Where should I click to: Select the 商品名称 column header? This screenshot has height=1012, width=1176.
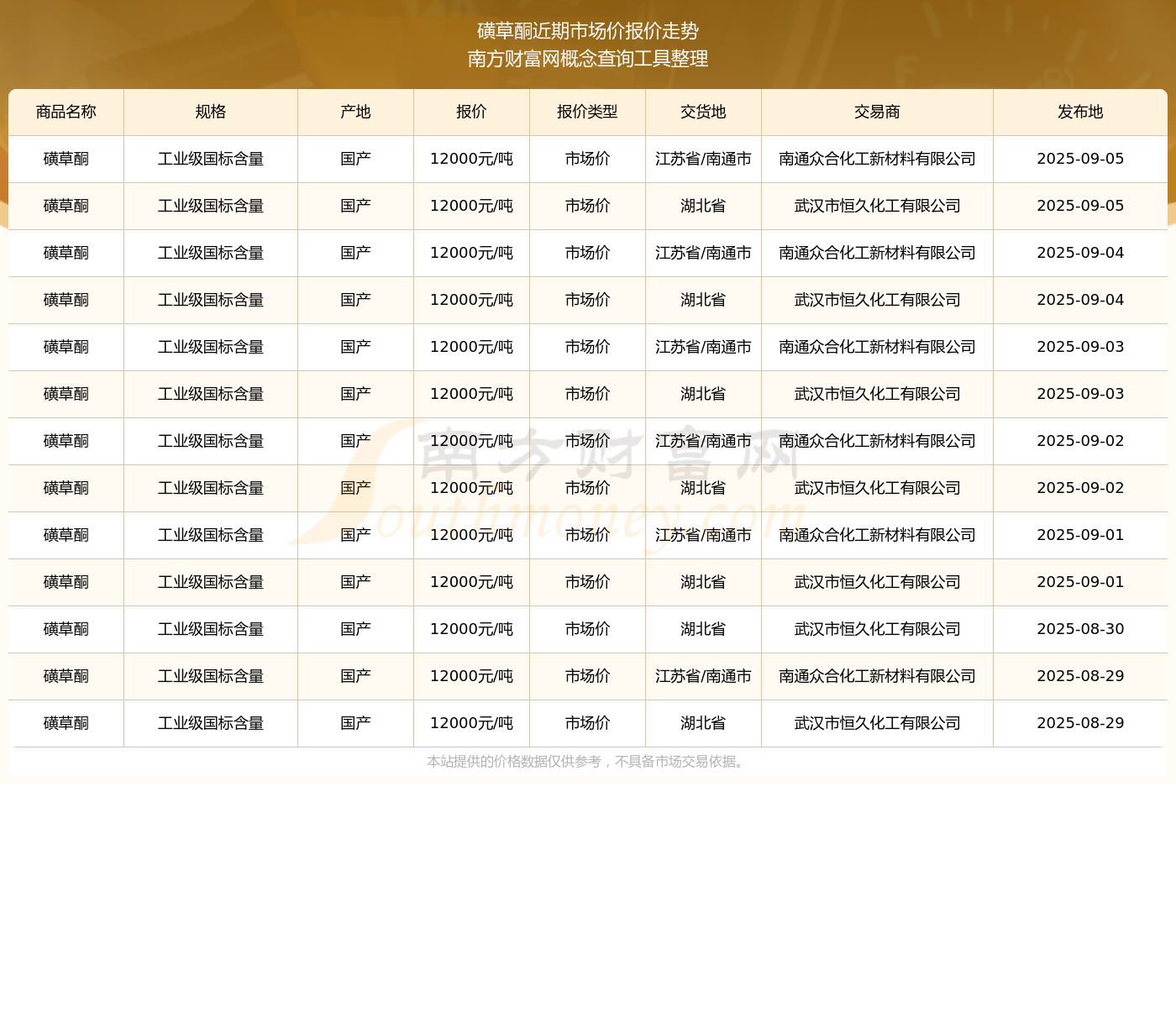tap(66, 112)
